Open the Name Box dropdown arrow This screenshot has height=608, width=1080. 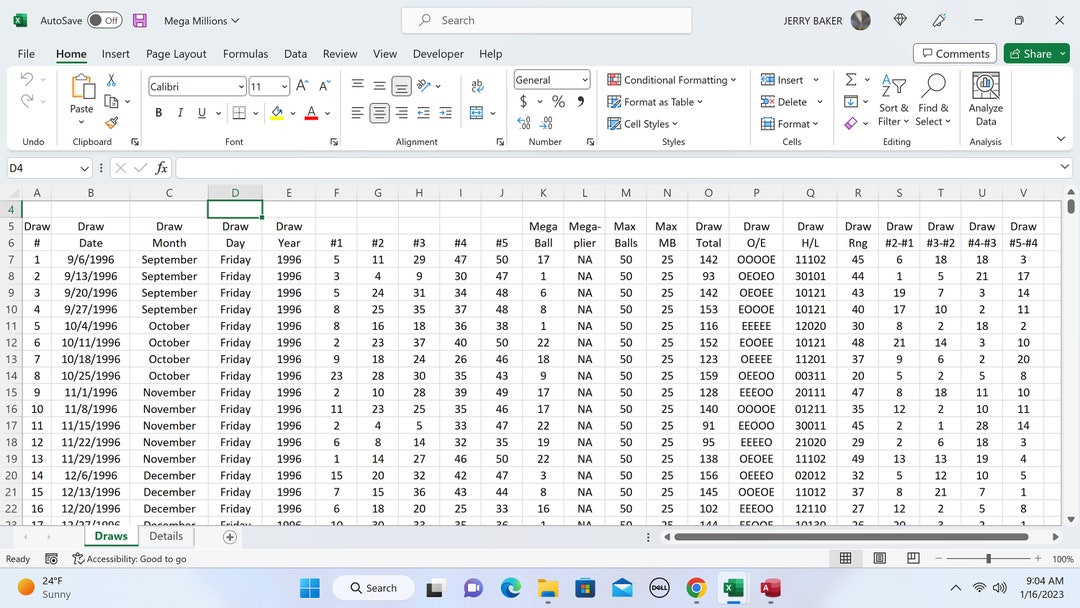[x=84, y=168]
